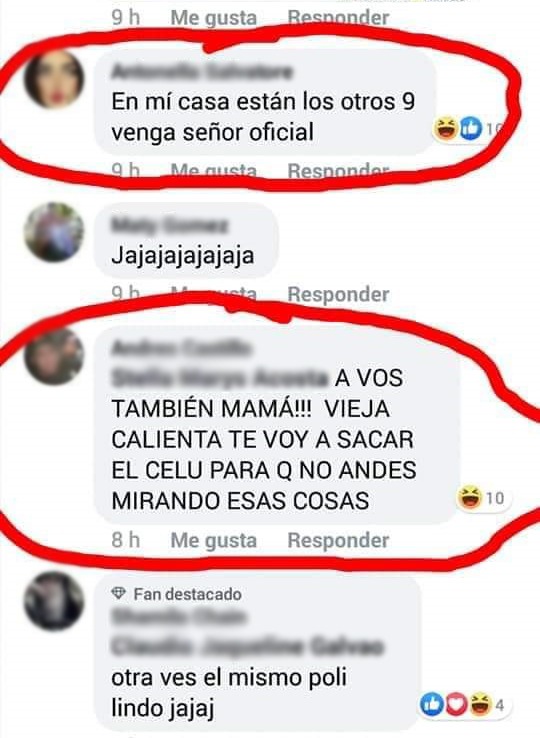Click the blurred tagged name before "A VOS"
540x738 pixels.
click(x=220, y=378)
